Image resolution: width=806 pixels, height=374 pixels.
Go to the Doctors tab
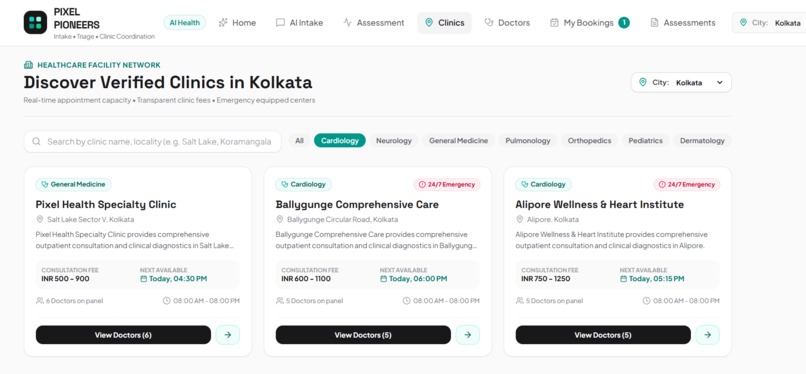pos(507,23)
